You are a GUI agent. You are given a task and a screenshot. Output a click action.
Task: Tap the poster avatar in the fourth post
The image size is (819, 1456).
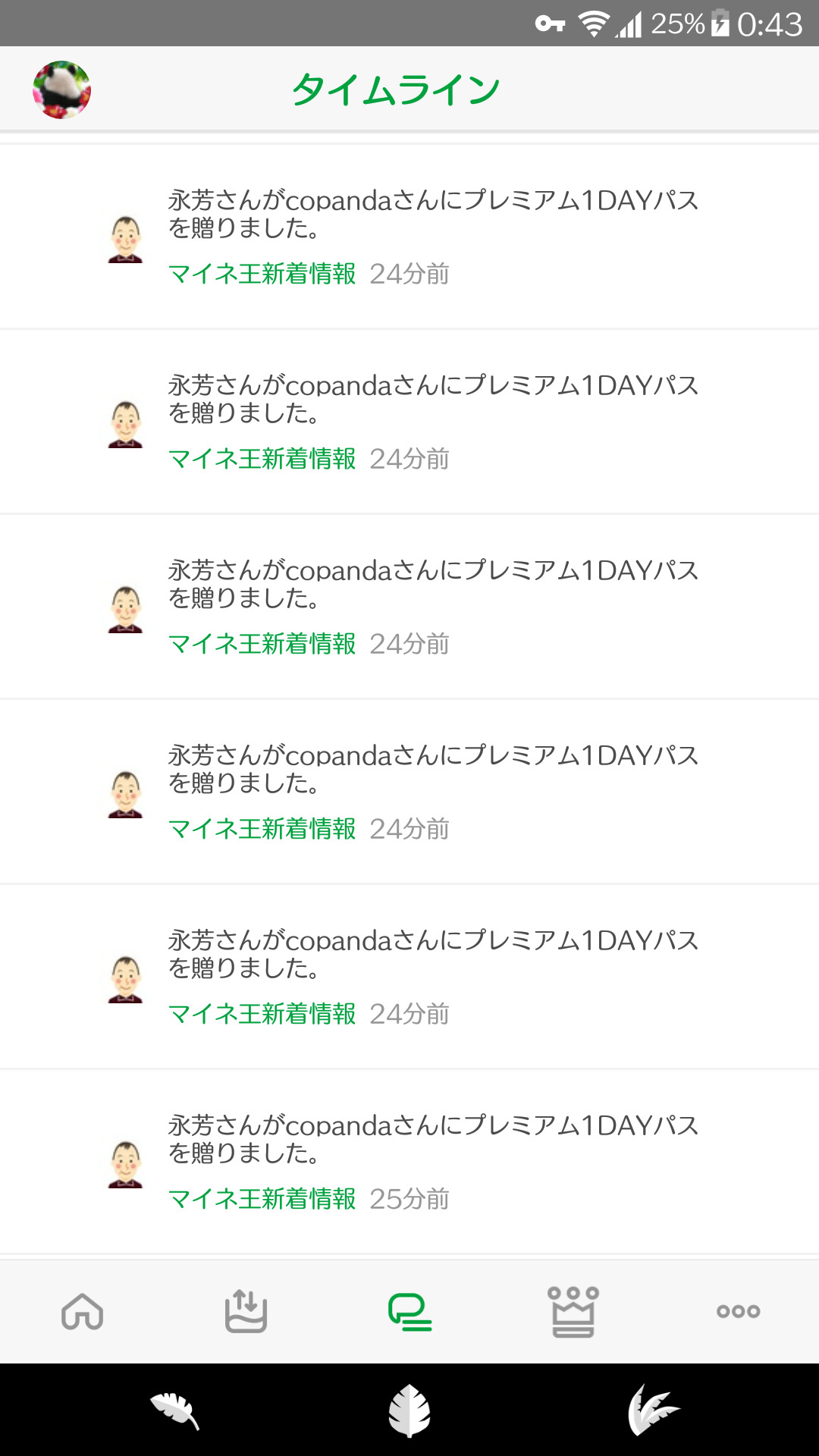pyautogui.click(x=126, y=795)
